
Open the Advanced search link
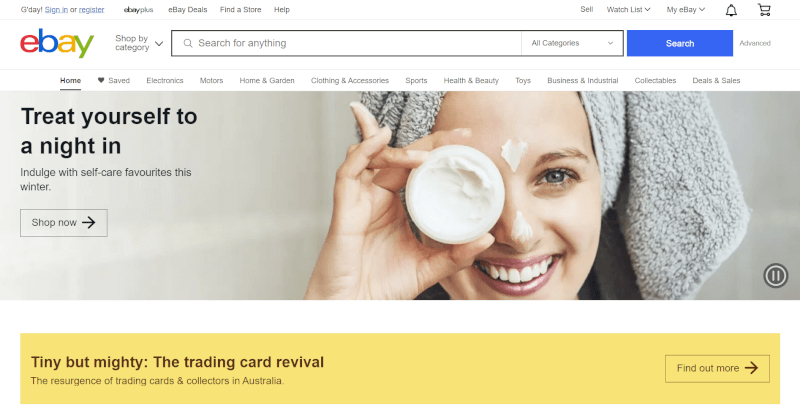(755, 43)
